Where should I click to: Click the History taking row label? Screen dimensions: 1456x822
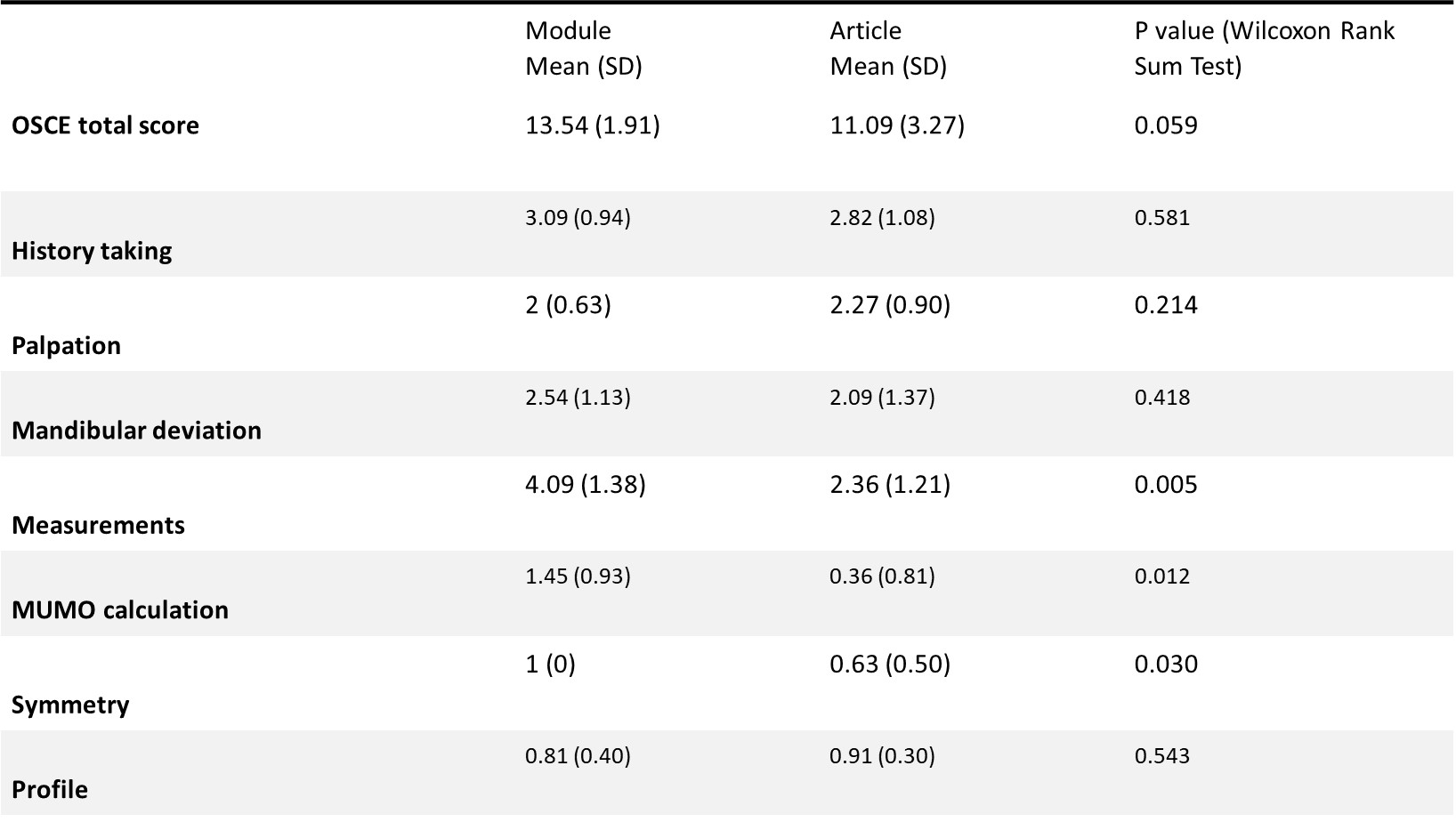pos(92,251)
